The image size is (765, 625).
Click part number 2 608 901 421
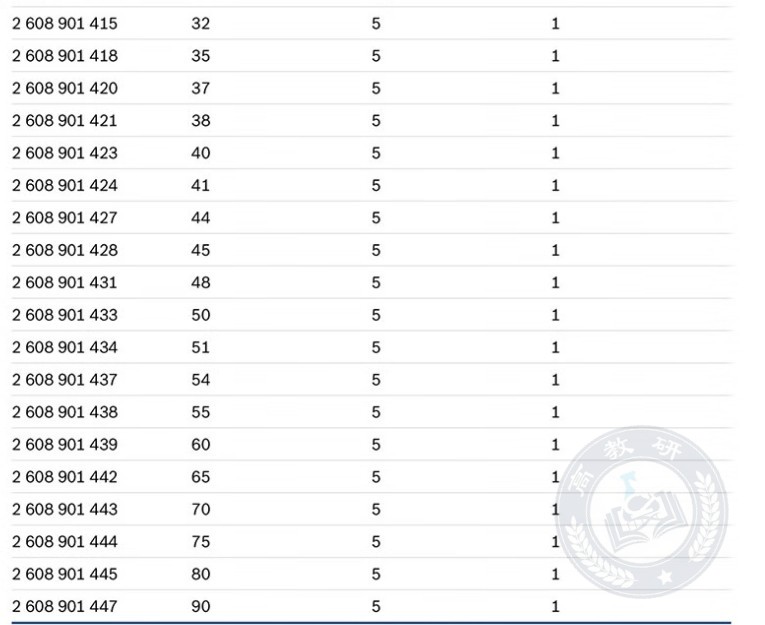click(x=65, y=121)
